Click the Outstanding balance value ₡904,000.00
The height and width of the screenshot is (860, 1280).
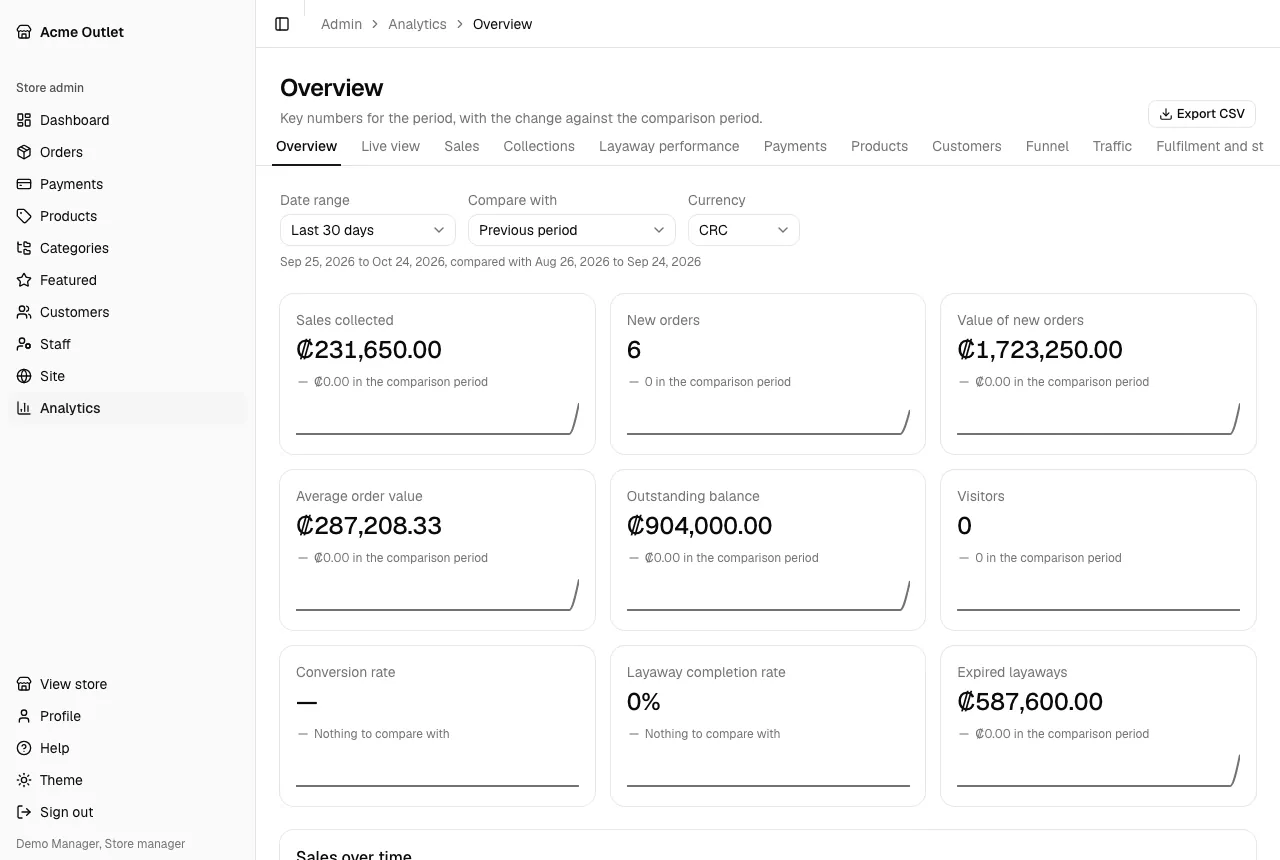pos(700,526)
